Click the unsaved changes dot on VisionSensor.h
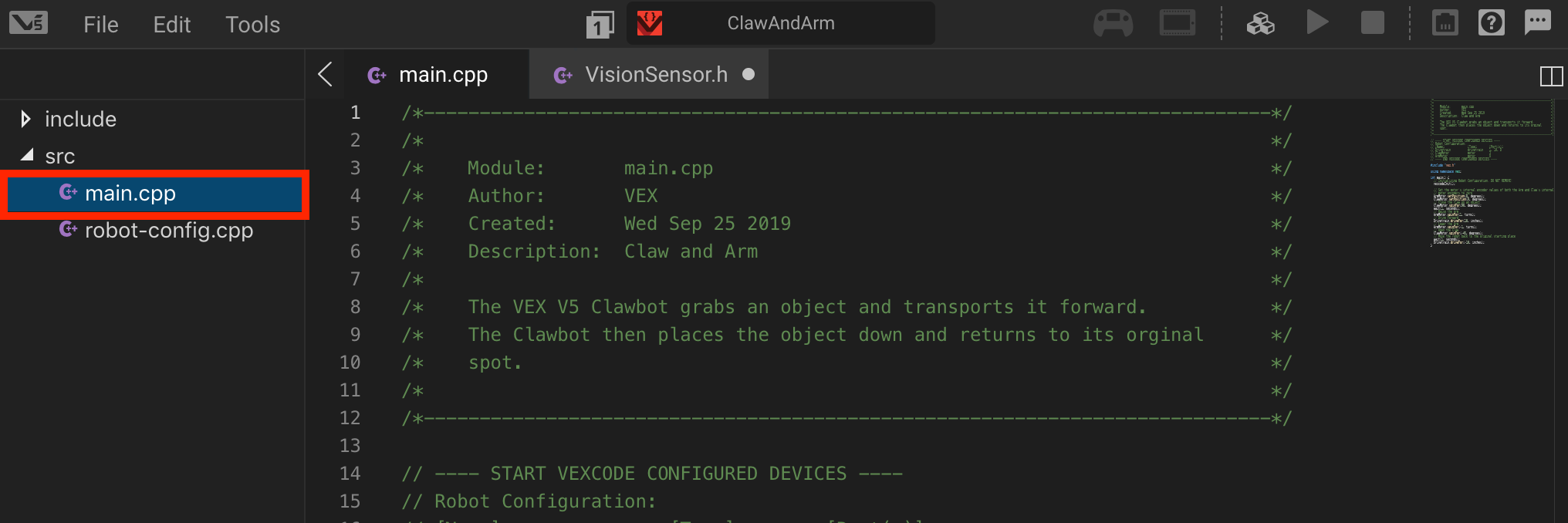This screenshot has width=1568, height=523. coord(747,75)
